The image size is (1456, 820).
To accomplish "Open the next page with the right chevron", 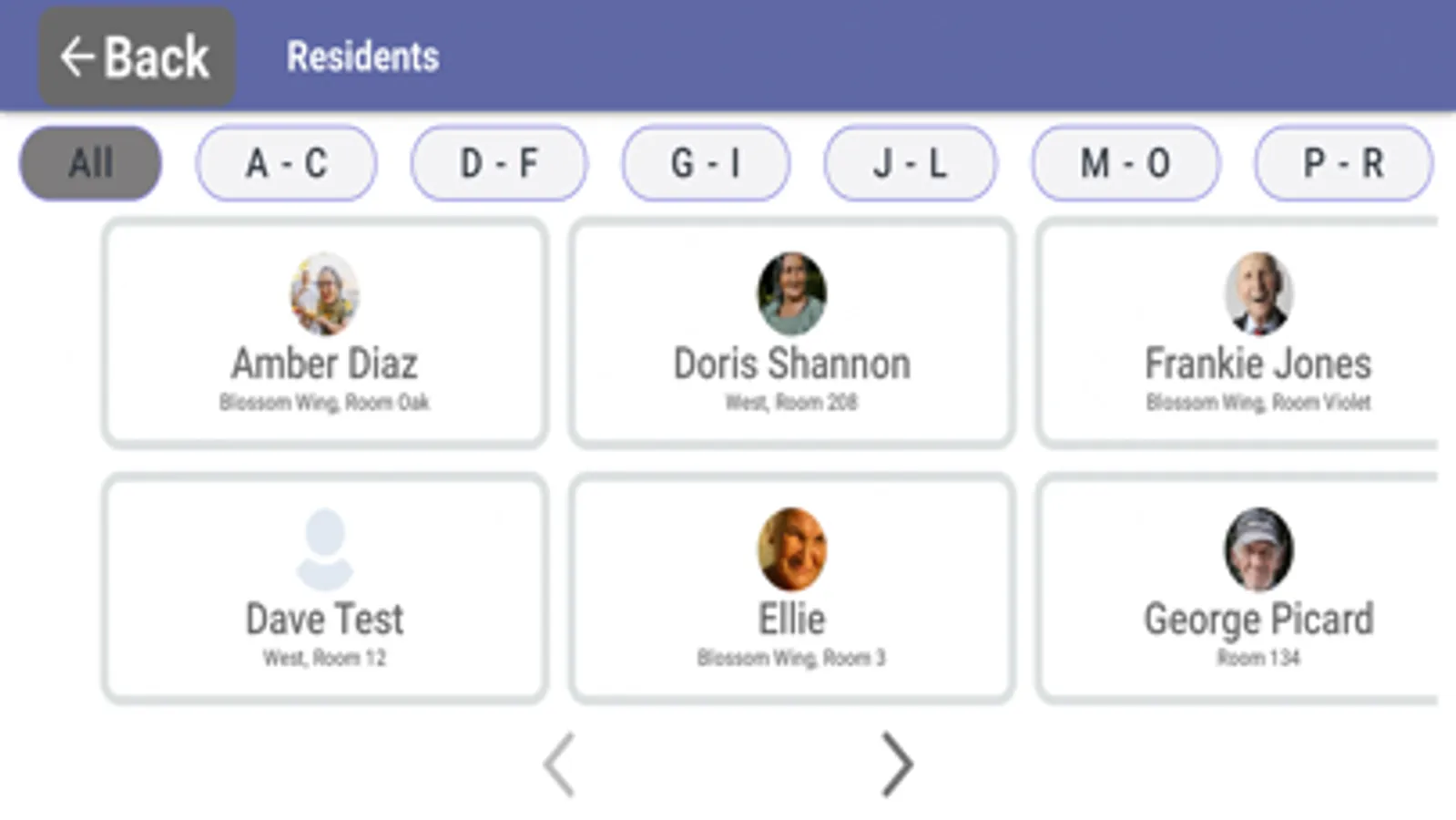I will [x=897, y=765].
